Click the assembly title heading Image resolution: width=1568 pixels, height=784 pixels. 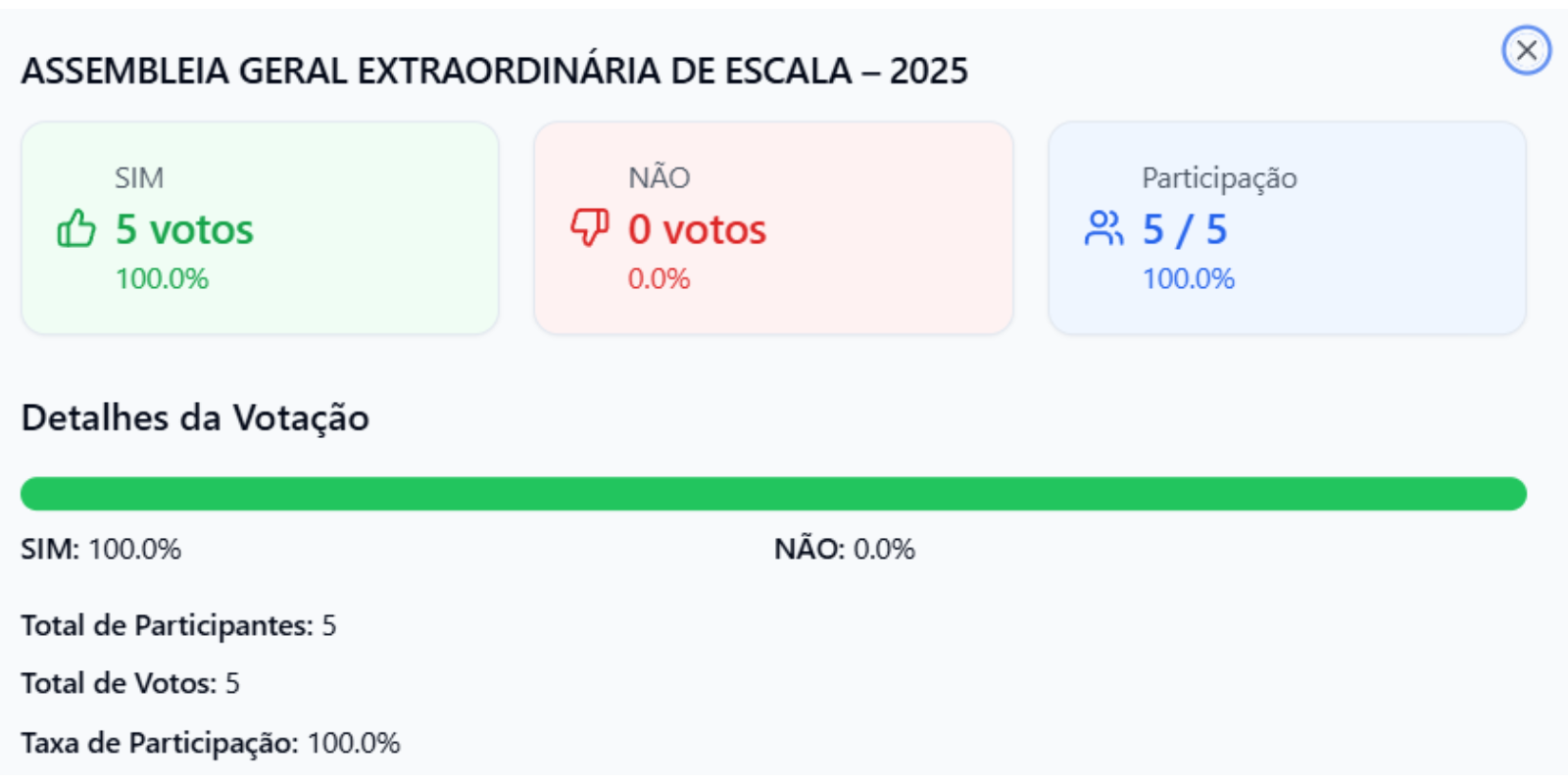point(494,72)
